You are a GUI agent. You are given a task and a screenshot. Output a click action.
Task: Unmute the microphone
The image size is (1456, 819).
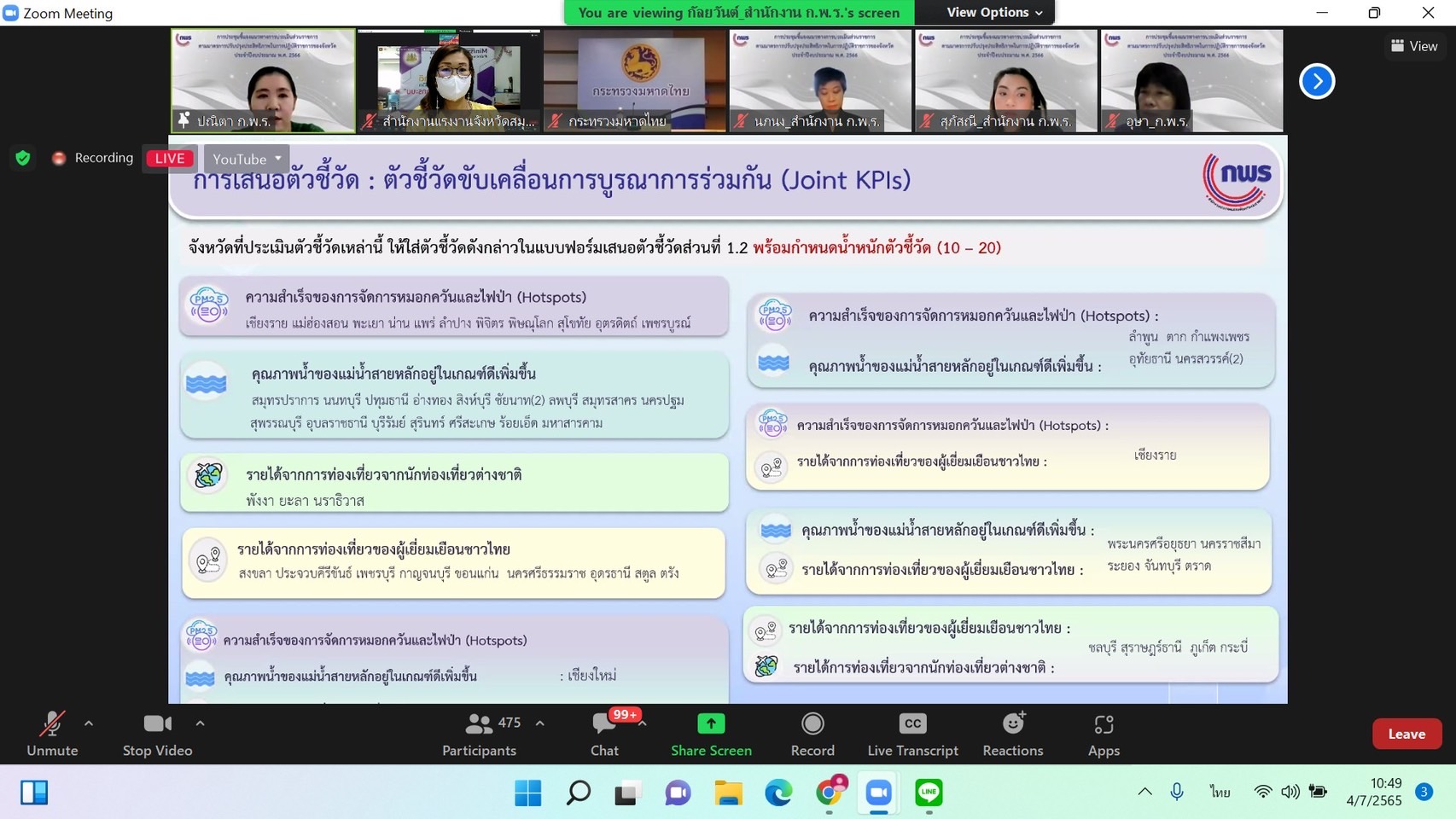pyautogui.click(x=52, y=735)
